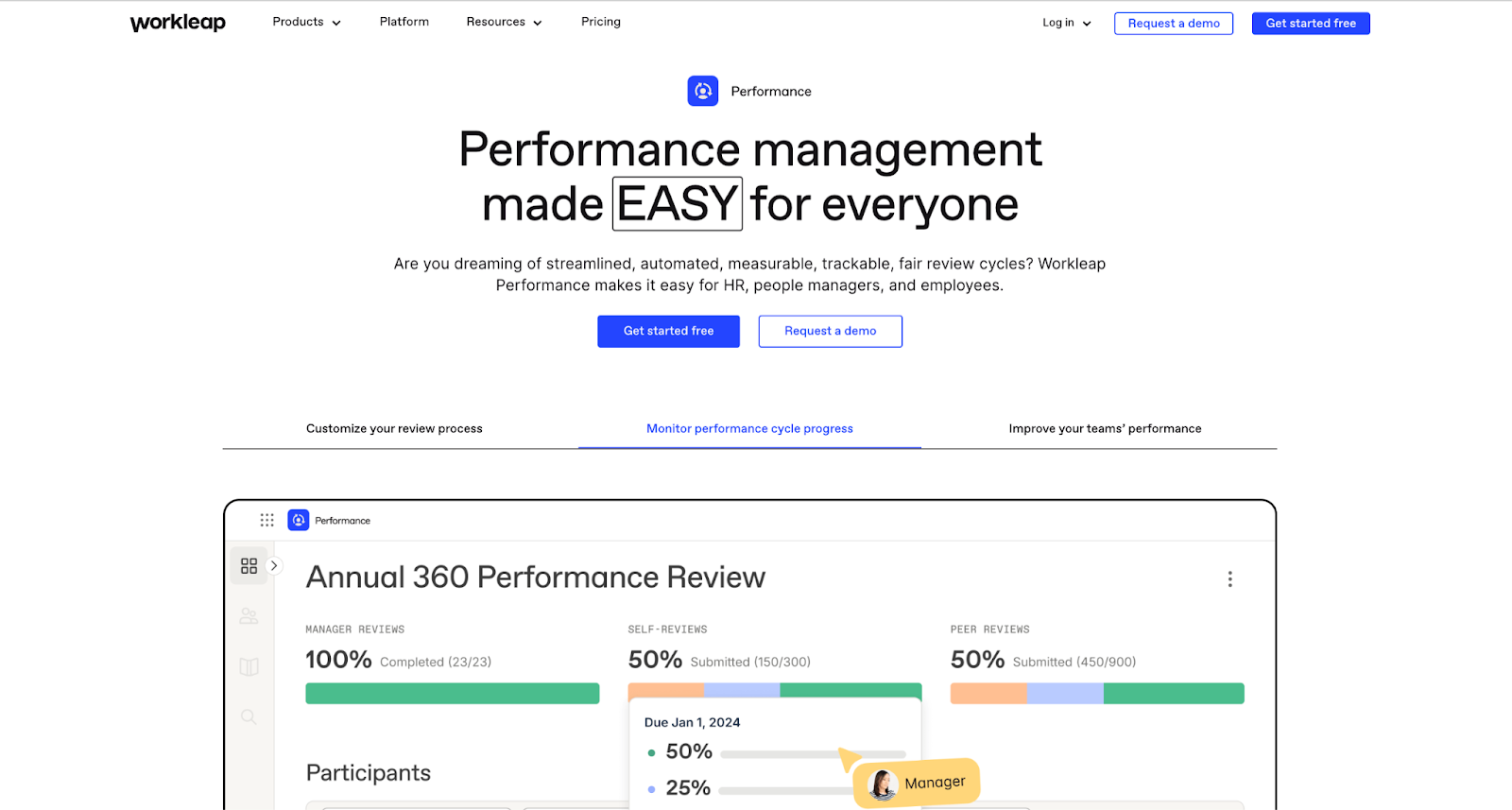Click the boxed EASY word in the headline

(x=678, y=204)
